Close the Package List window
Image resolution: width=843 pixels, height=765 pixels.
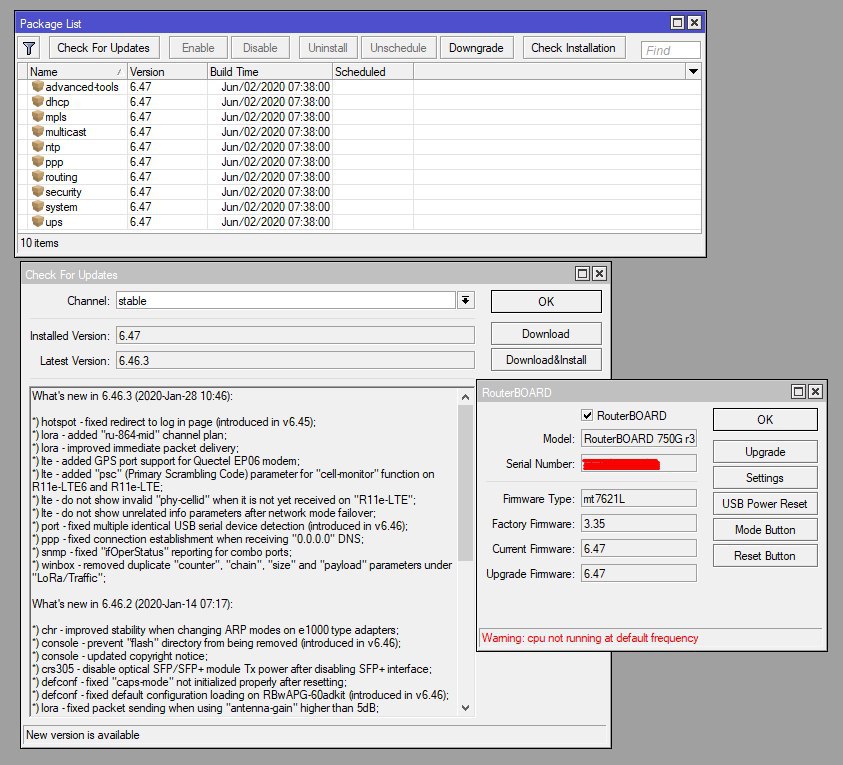tap(694, 23)
